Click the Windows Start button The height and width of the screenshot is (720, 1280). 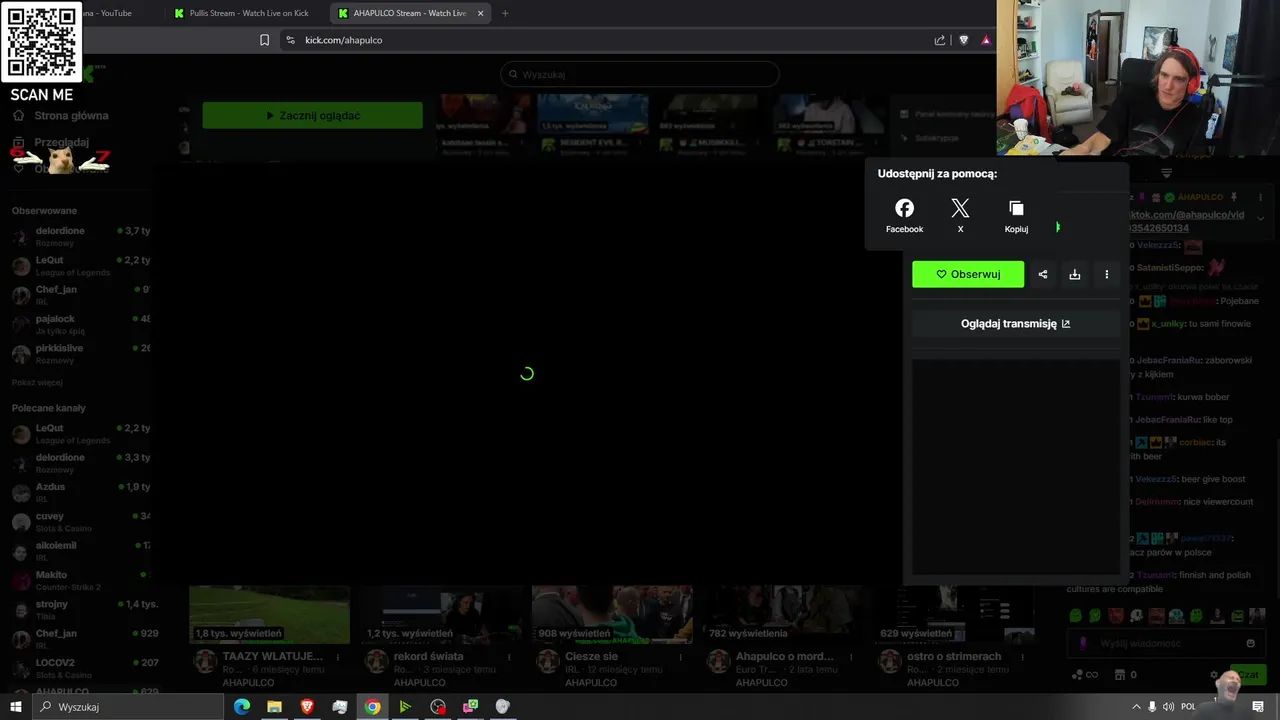16,707
